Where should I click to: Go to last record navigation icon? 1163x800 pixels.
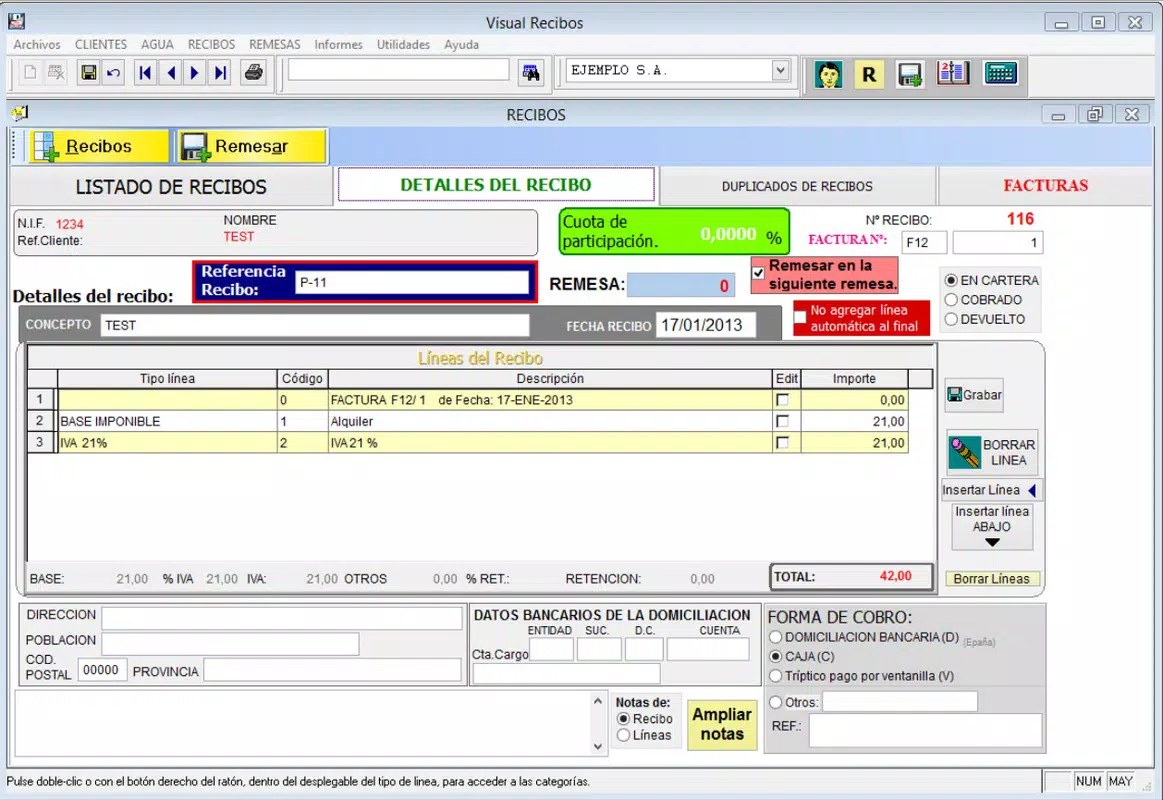(x=220, y=73)
